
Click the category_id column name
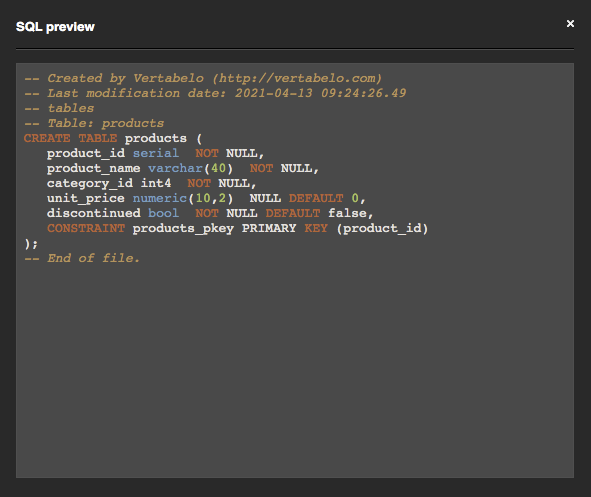[x=90, y=184]
